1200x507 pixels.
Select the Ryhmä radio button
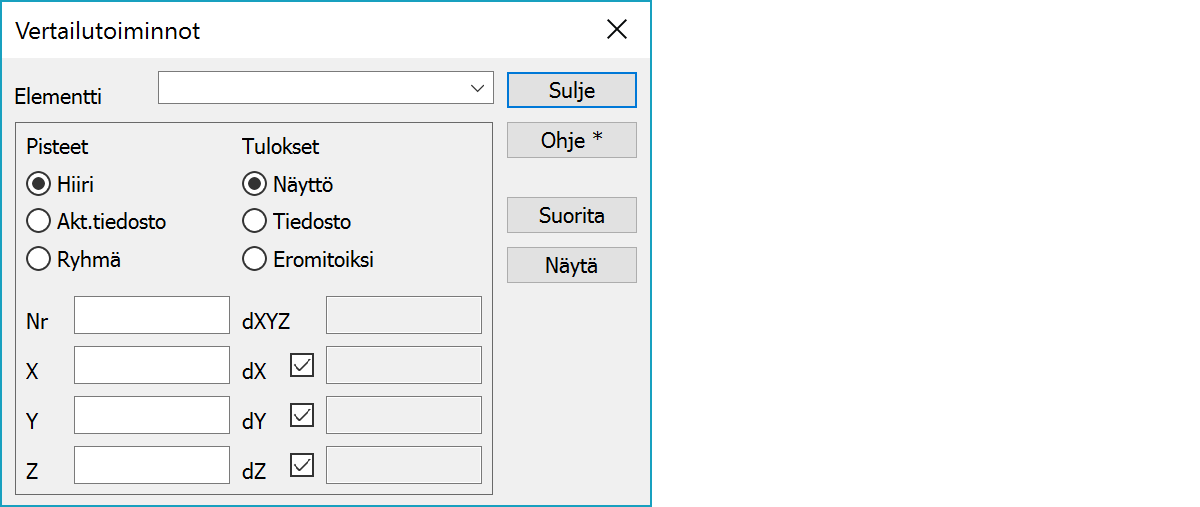39,259
